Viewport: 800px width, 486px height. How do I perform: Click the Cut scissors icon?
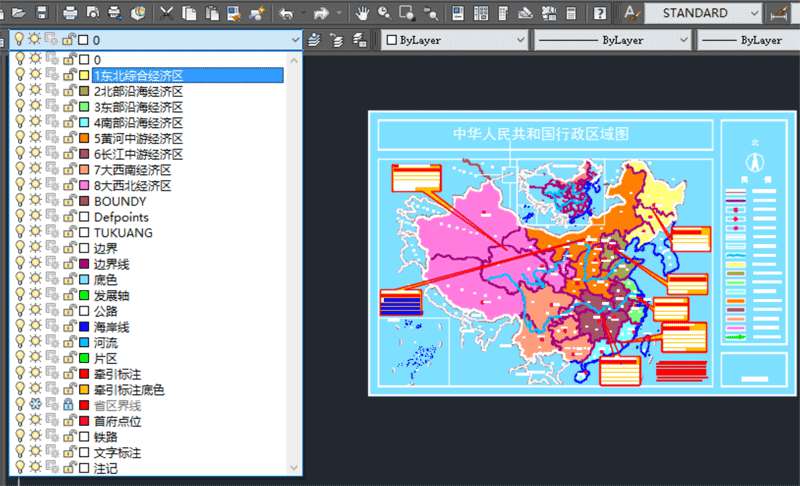(166, 13)
